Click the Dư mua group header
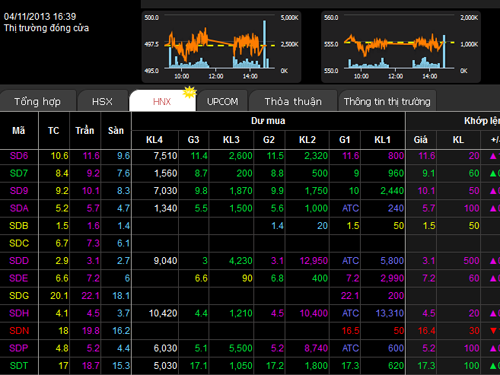The image size is (500, 375). [268, 121]
